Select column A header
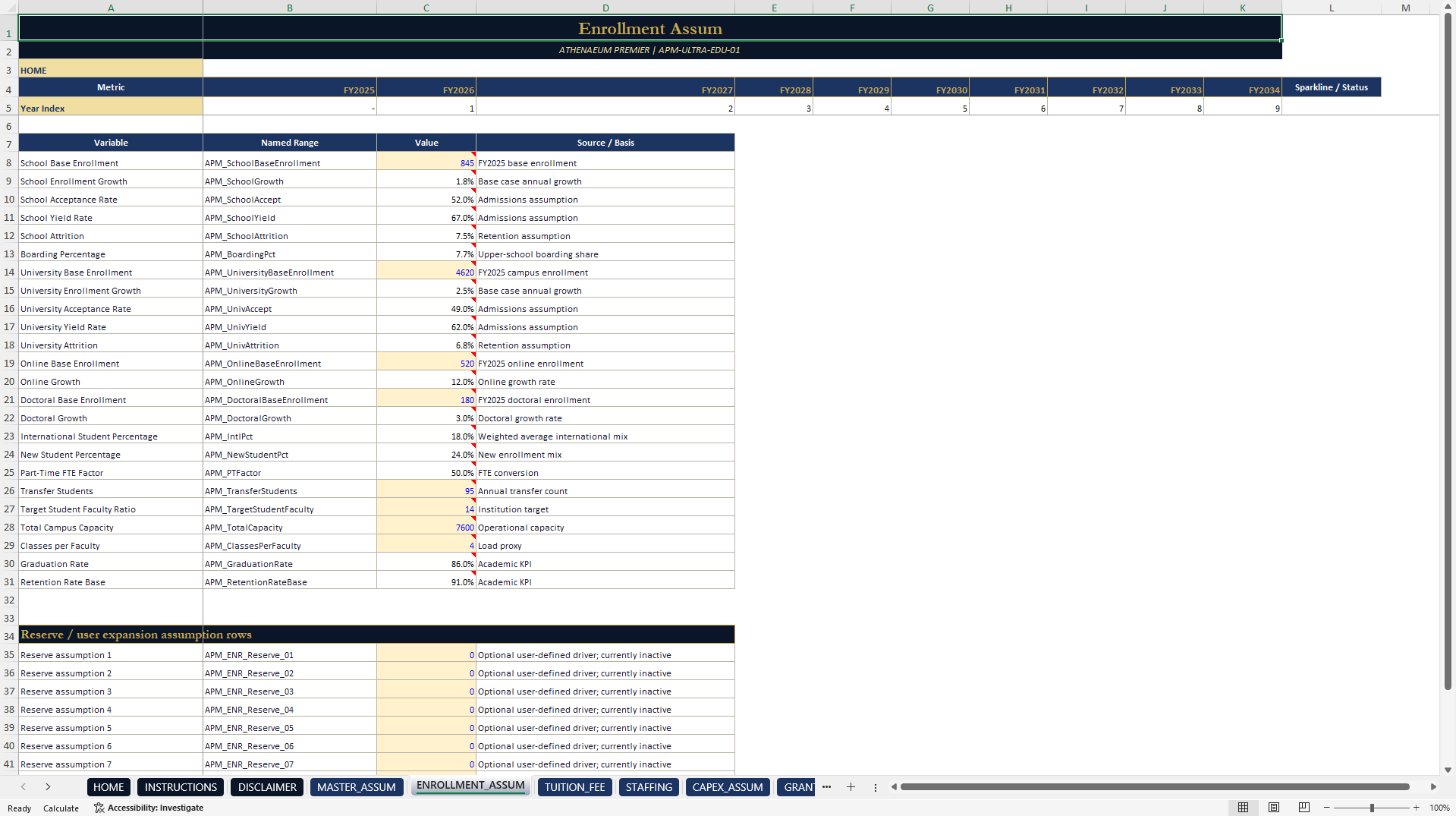The height and width of the screenshot is (816, 1456). pos(111,8)
